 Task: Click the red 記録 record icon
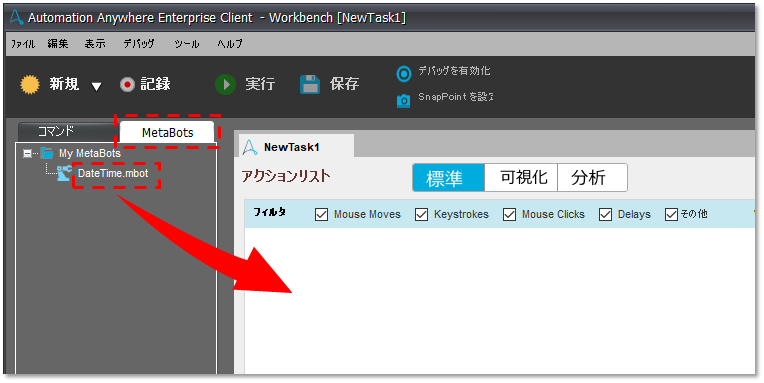tap(127, 85)
